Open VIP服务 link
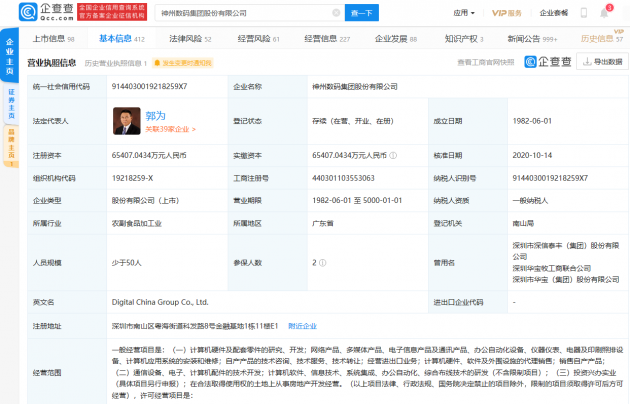The height and width of the screenshot is (404, 630). 506,13
